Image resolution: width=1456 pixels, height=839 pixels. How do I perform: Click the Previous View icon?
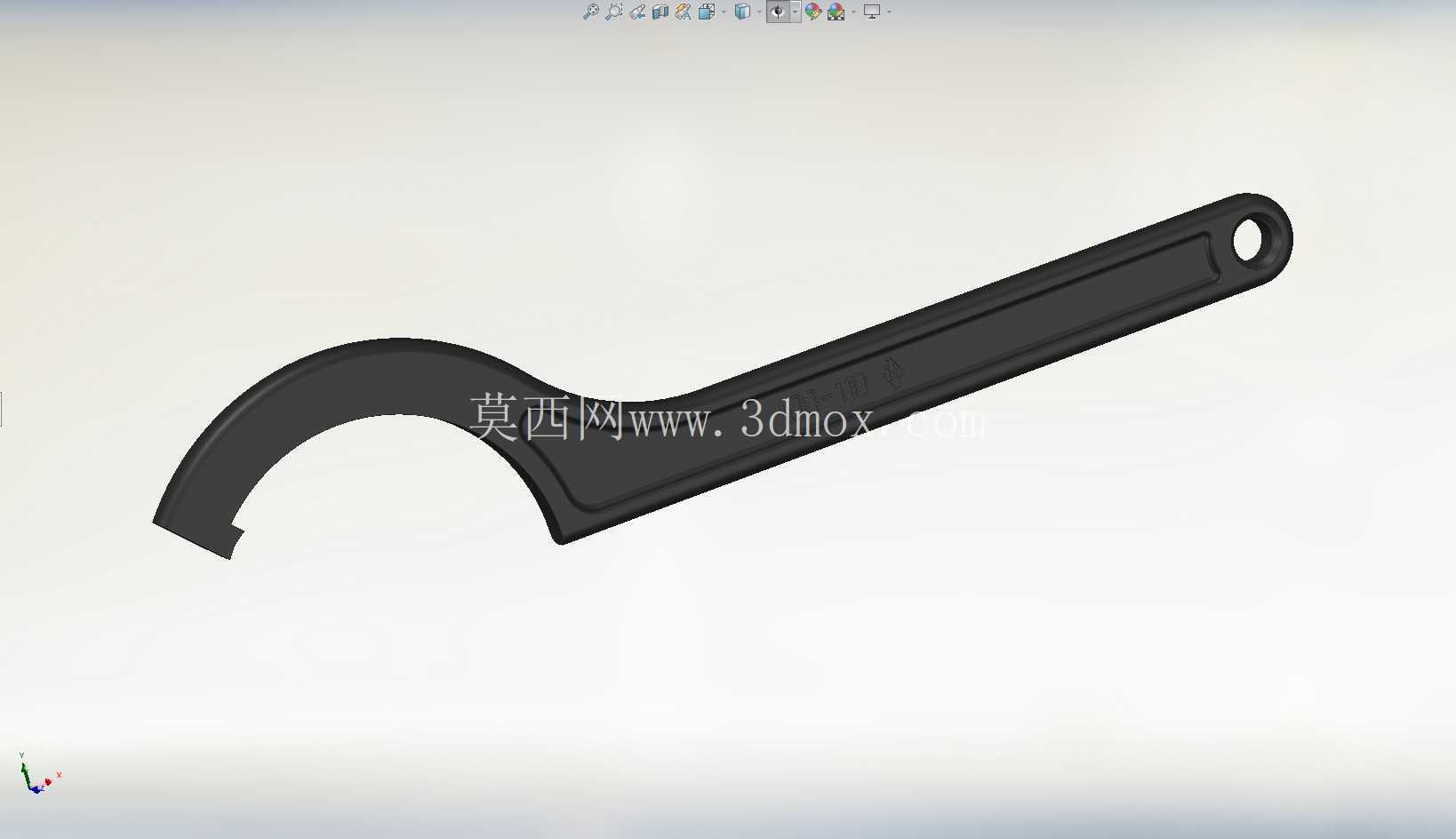click(638, 12)
